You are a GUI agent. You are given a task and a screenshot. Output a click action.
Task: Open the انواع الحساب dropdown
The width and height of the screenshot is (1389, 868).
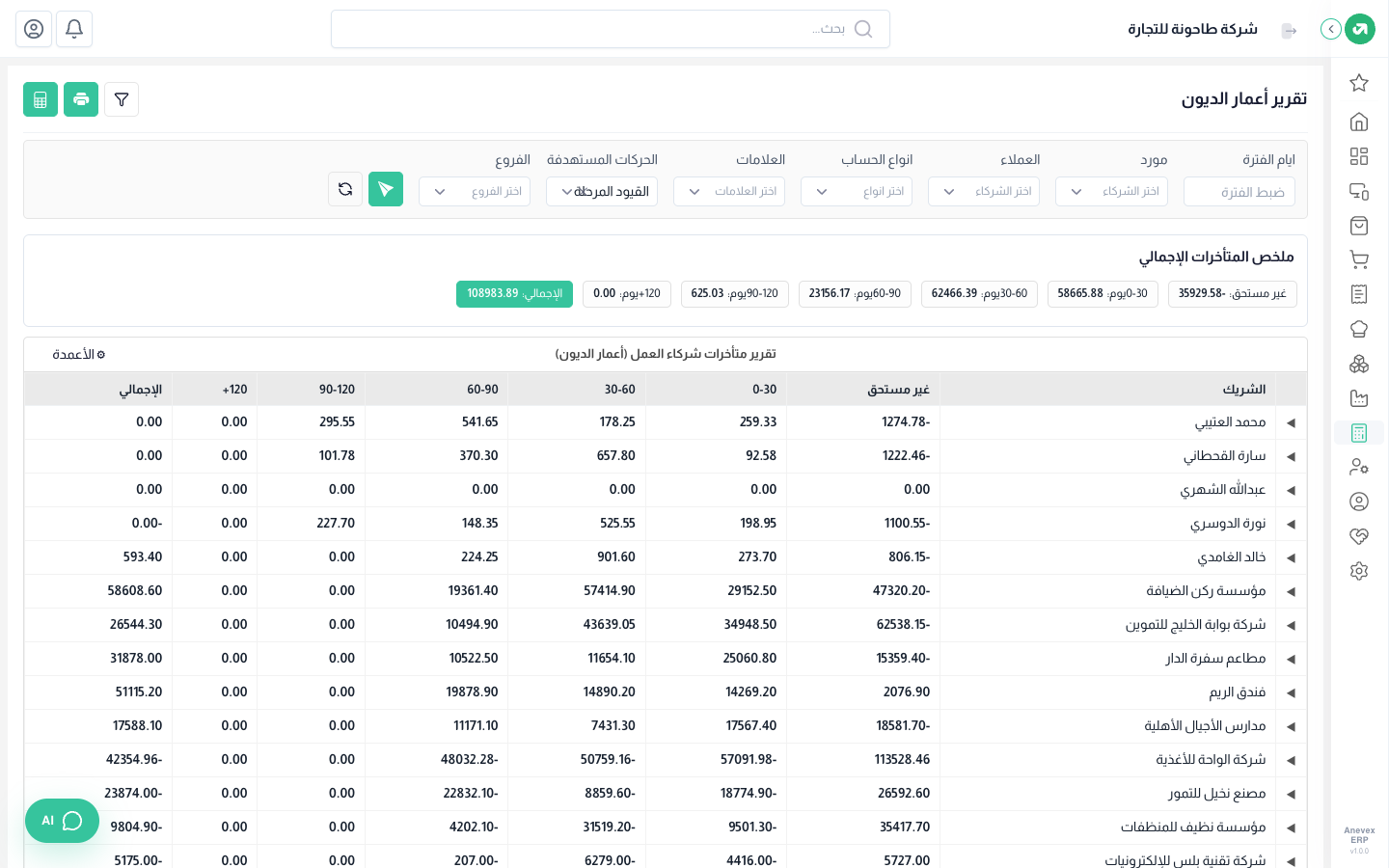tap(857, 191)
